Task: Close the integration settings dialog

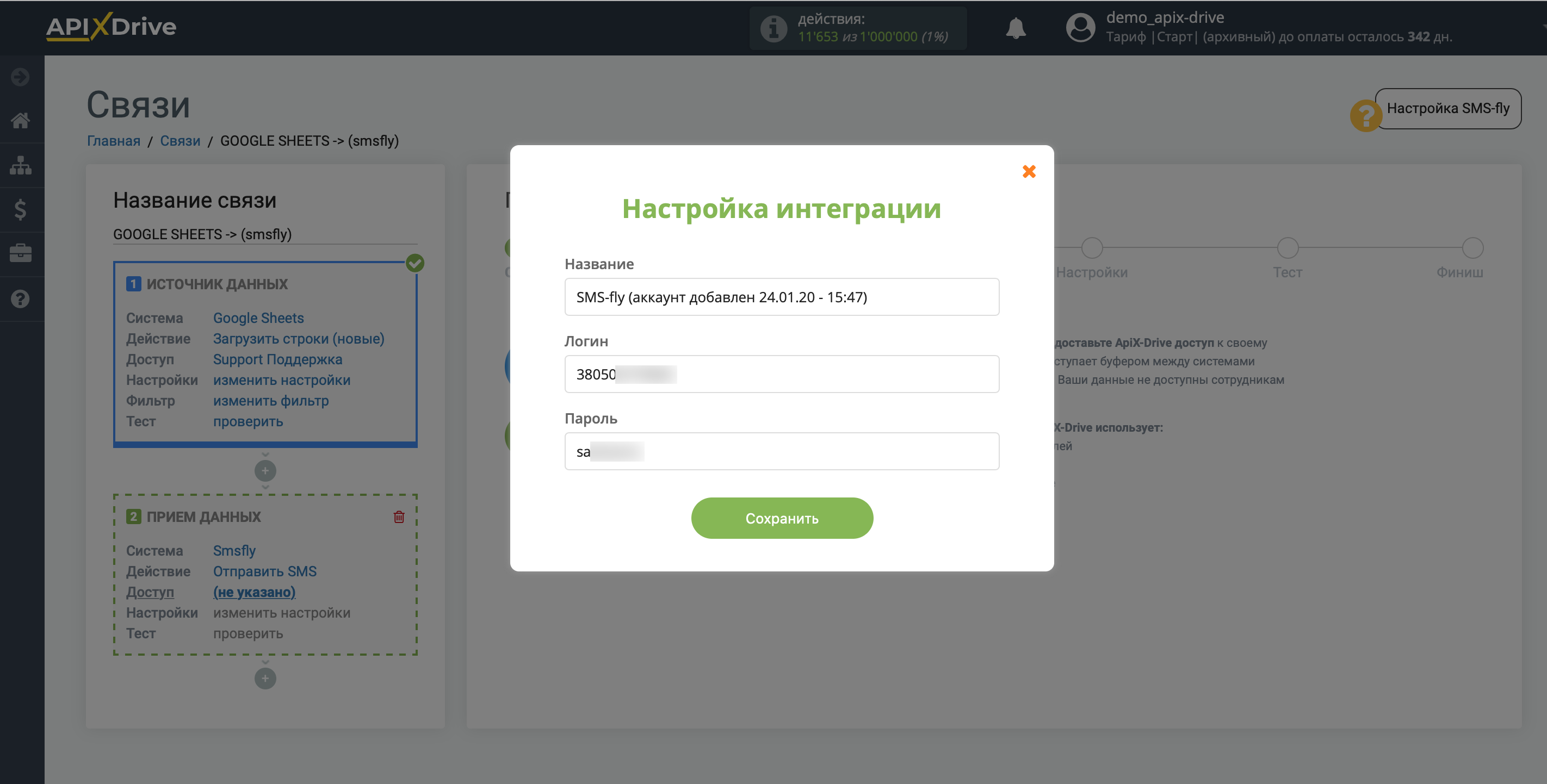Action: pyautogui.click(x=1029, y=172)
